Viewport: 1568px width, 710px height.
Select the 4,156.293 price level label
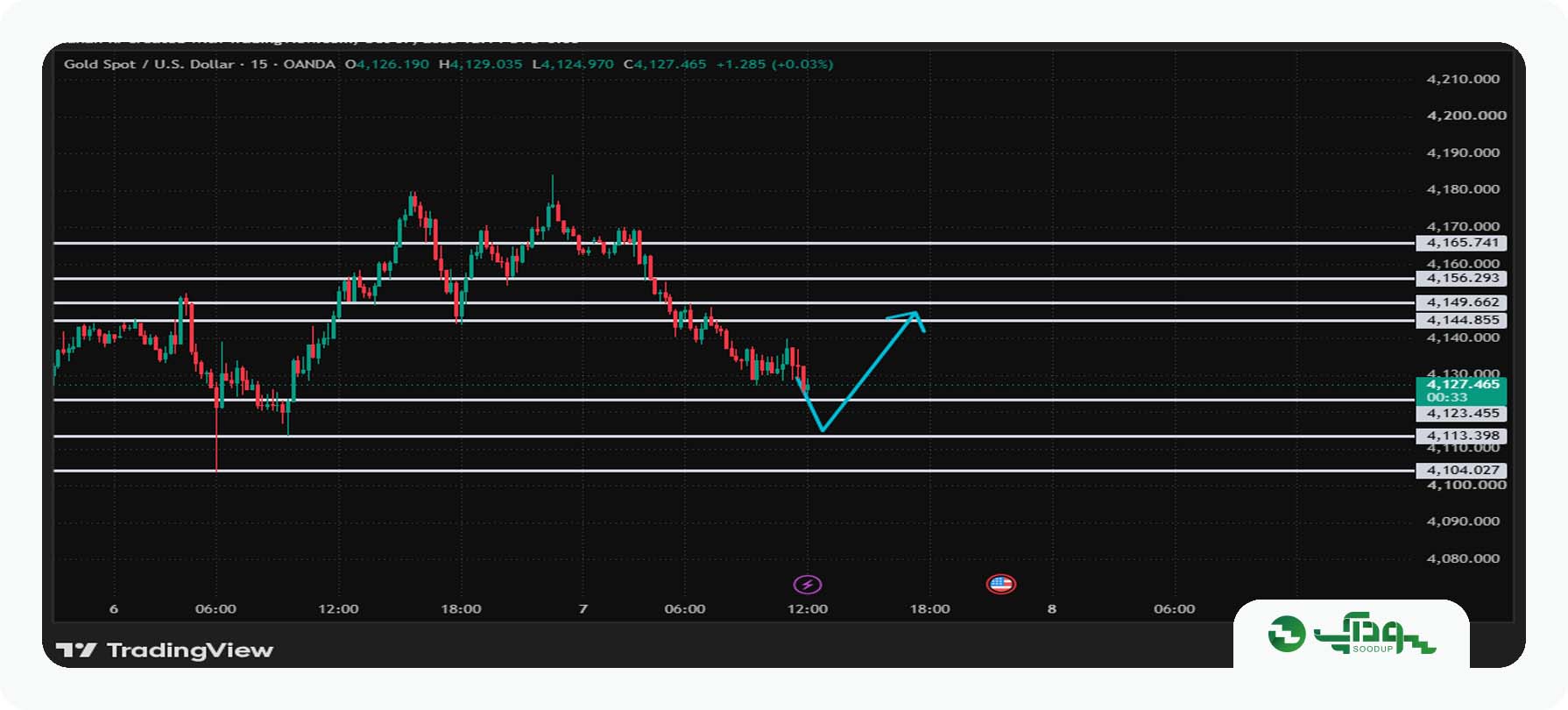point(1461,278)
